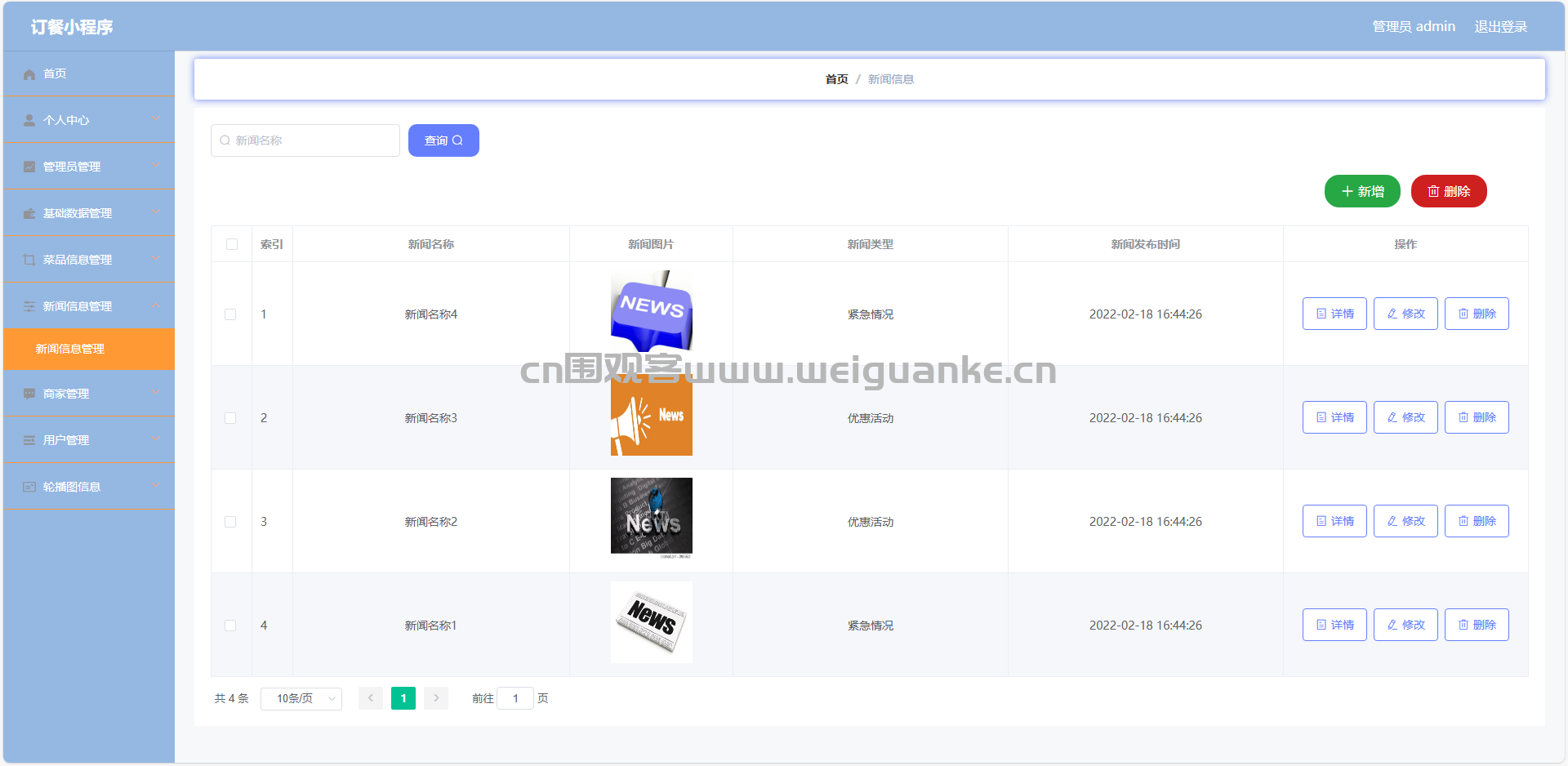Screen dimensions: 1568x766
Task: Click the pencil icon on 修改 for 新闻名称3
Action: [x=1392, y=417]
